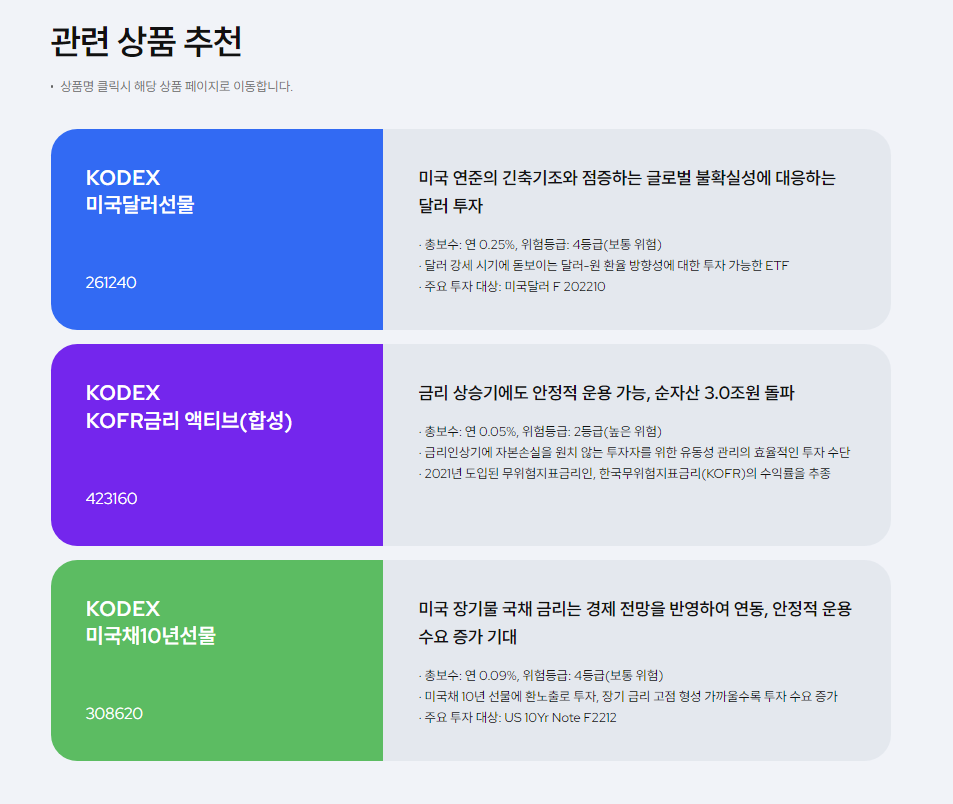Image resolution: width=953 pixels, height=804 pixels.
Task: Open the KODEX 미국채10년선물 product link
Action: 151,622
